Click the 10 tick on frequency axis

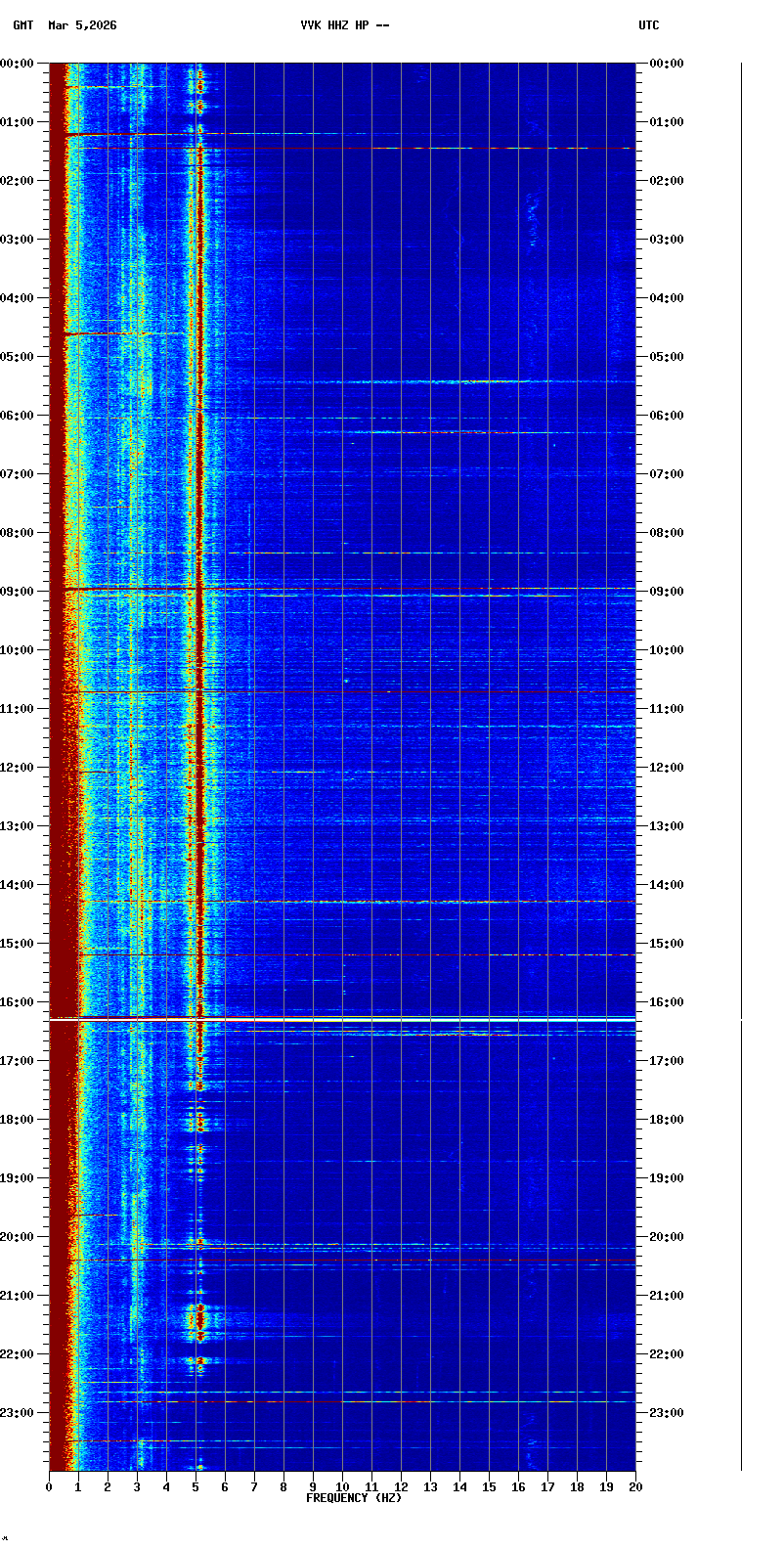click(342, 1487)
